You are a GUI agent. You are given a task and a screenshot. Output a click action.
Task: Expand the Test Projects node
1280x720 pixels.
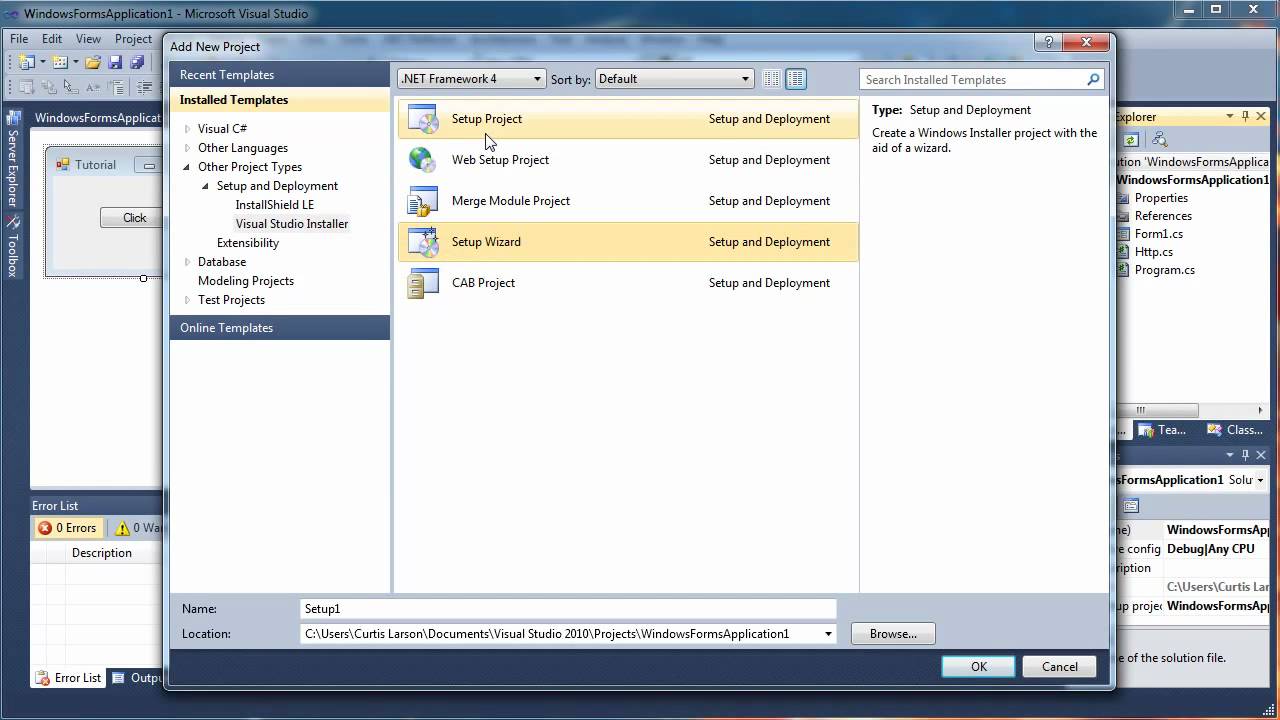pos(187,300)
